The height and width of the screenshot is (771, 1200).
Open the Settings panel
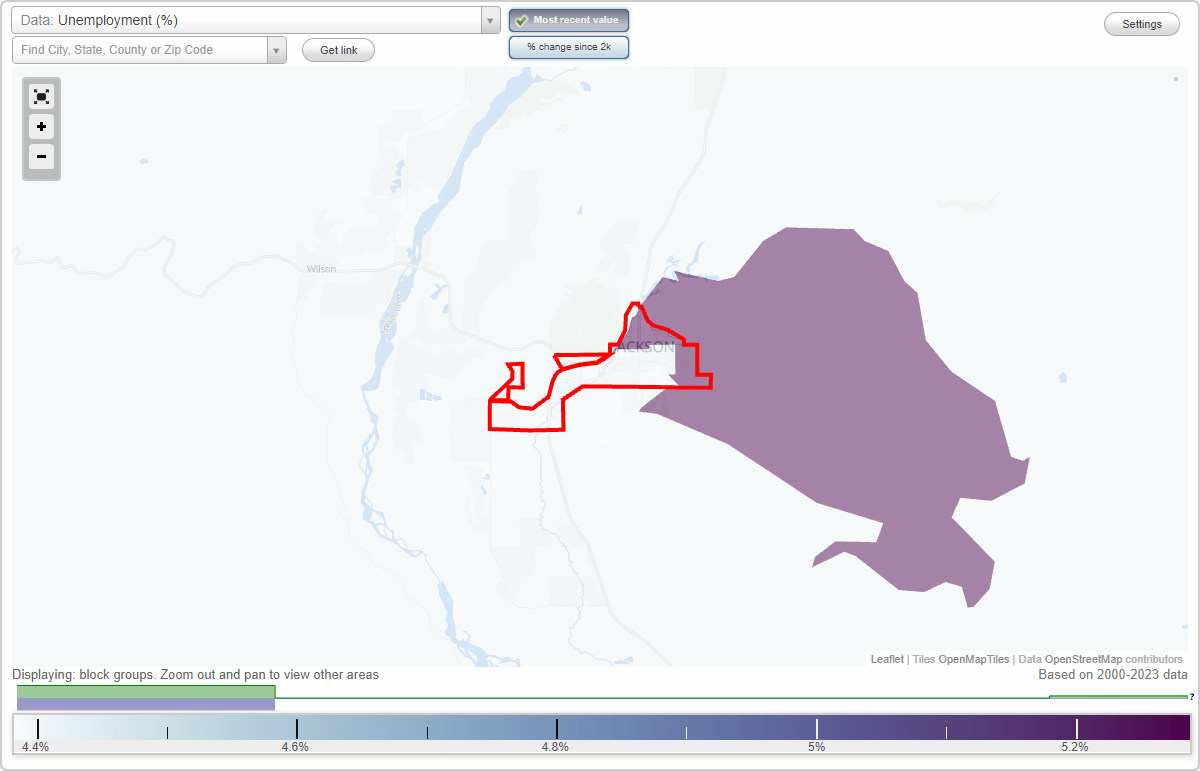coord(1141,23)
